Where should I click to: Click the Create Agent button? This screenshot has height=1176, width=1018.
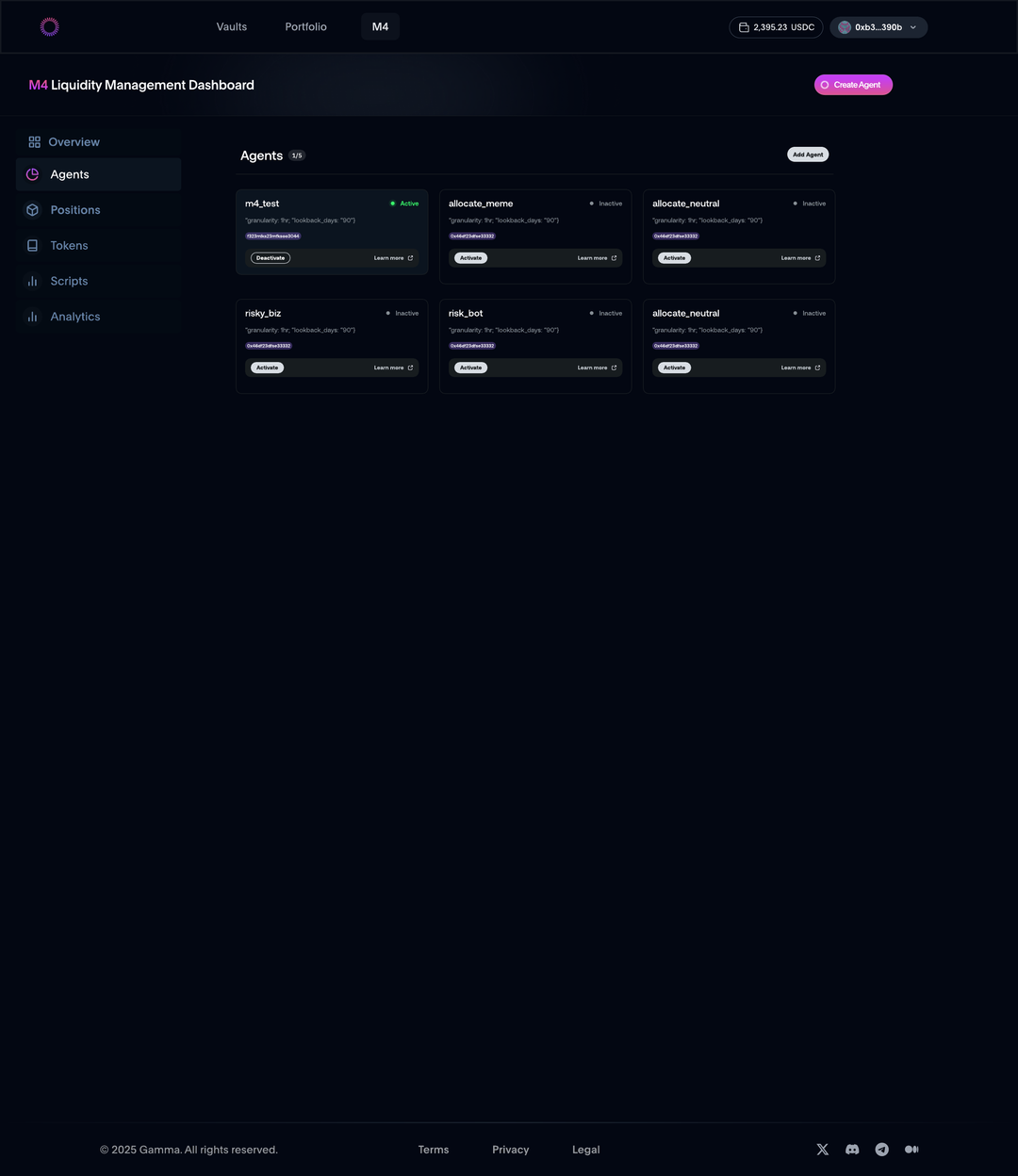[853, 85]
